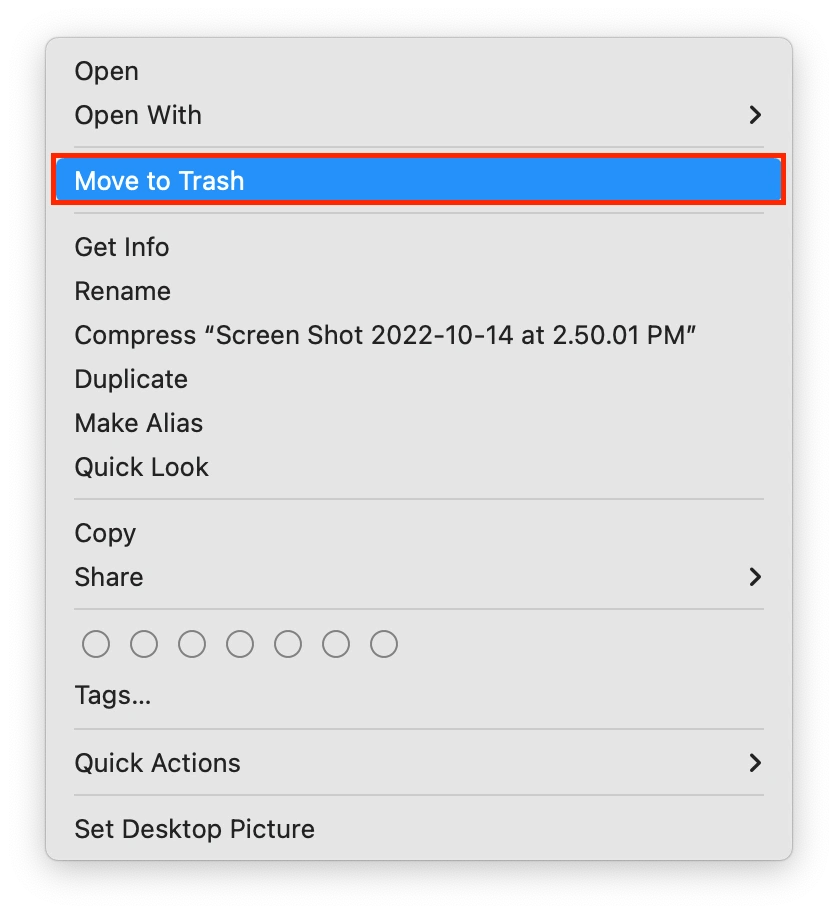Expand the "Share" submenu
The width and height of the screenshot is (838, 914).
(x=108, y=577)
